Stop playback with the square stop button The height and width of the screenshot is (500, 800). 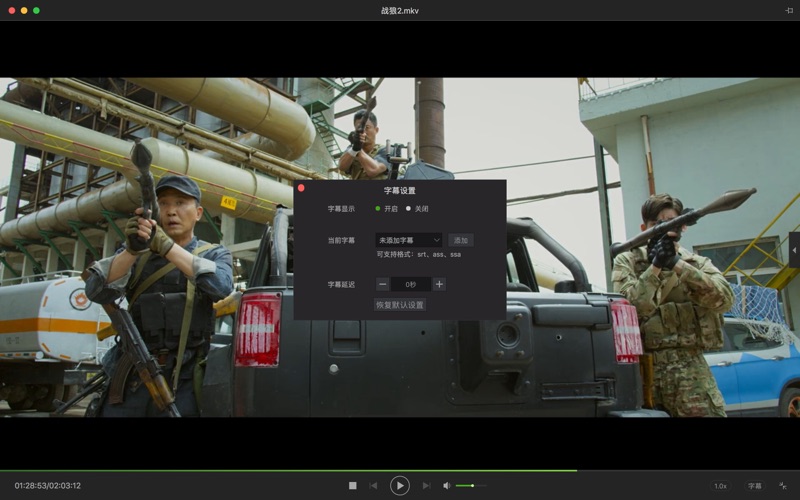tap(353, 486)
